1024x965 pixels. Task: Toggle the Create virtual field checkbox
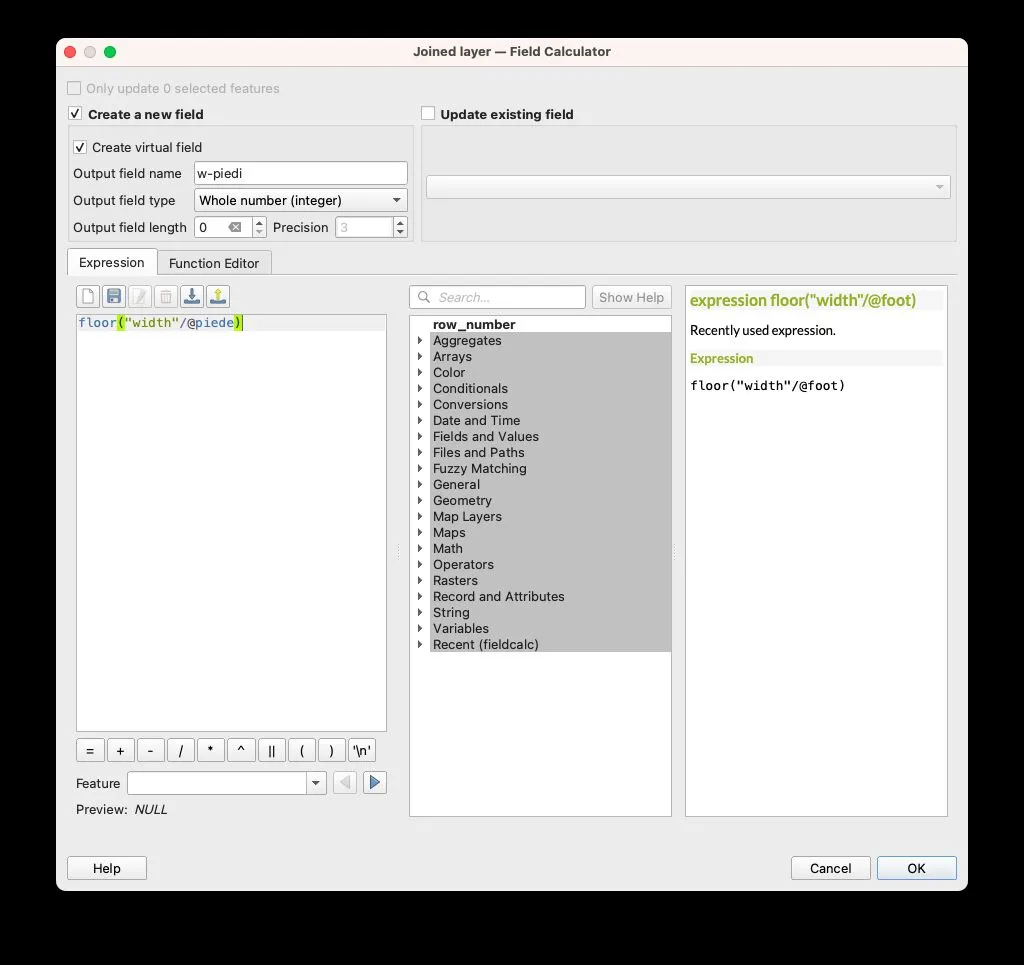pos(80,147)
